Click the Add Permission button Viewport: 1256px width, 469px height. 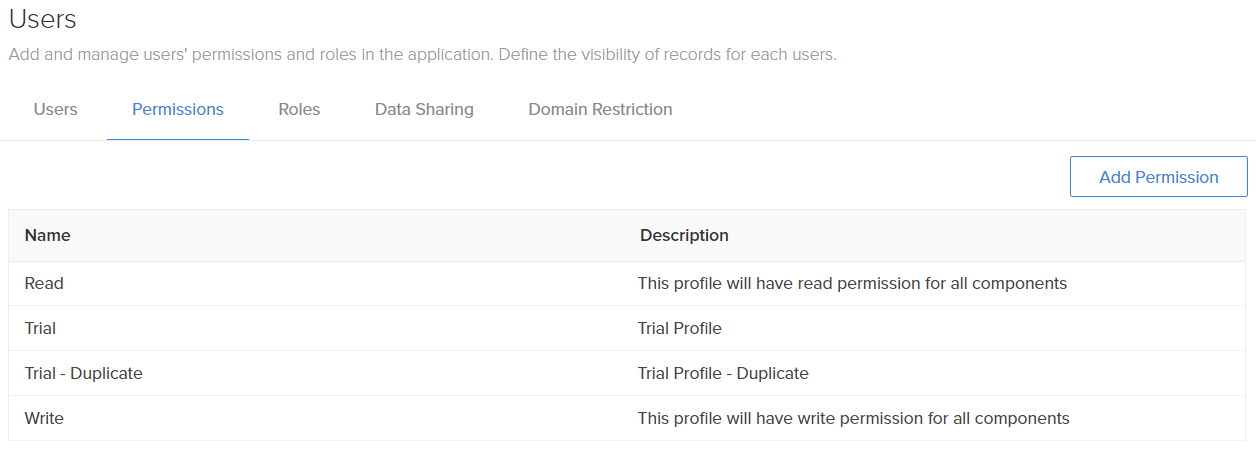coord(1158,177)
